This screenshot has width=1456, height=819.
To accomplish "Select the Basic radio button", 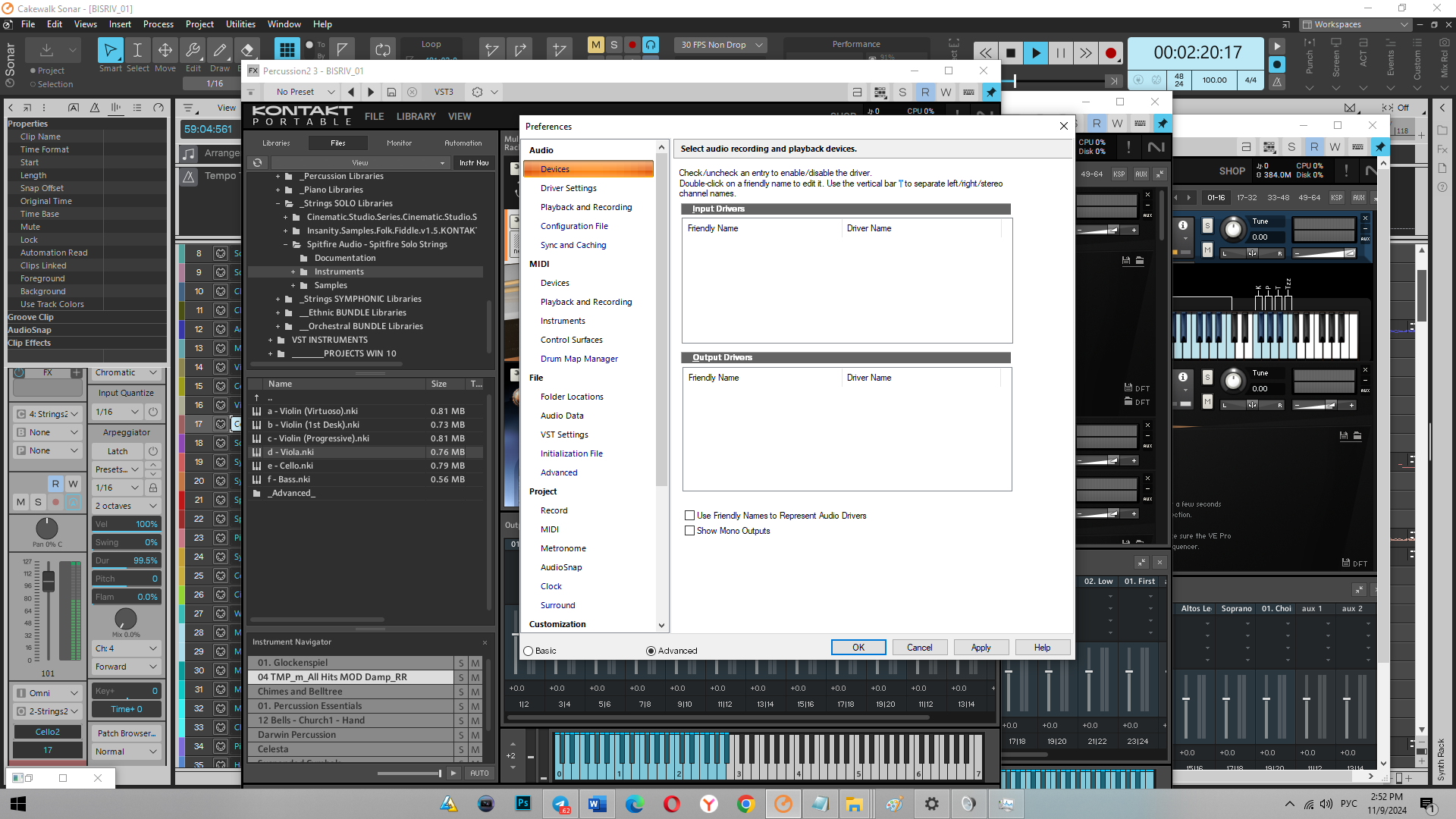I will tap(529, 651).
